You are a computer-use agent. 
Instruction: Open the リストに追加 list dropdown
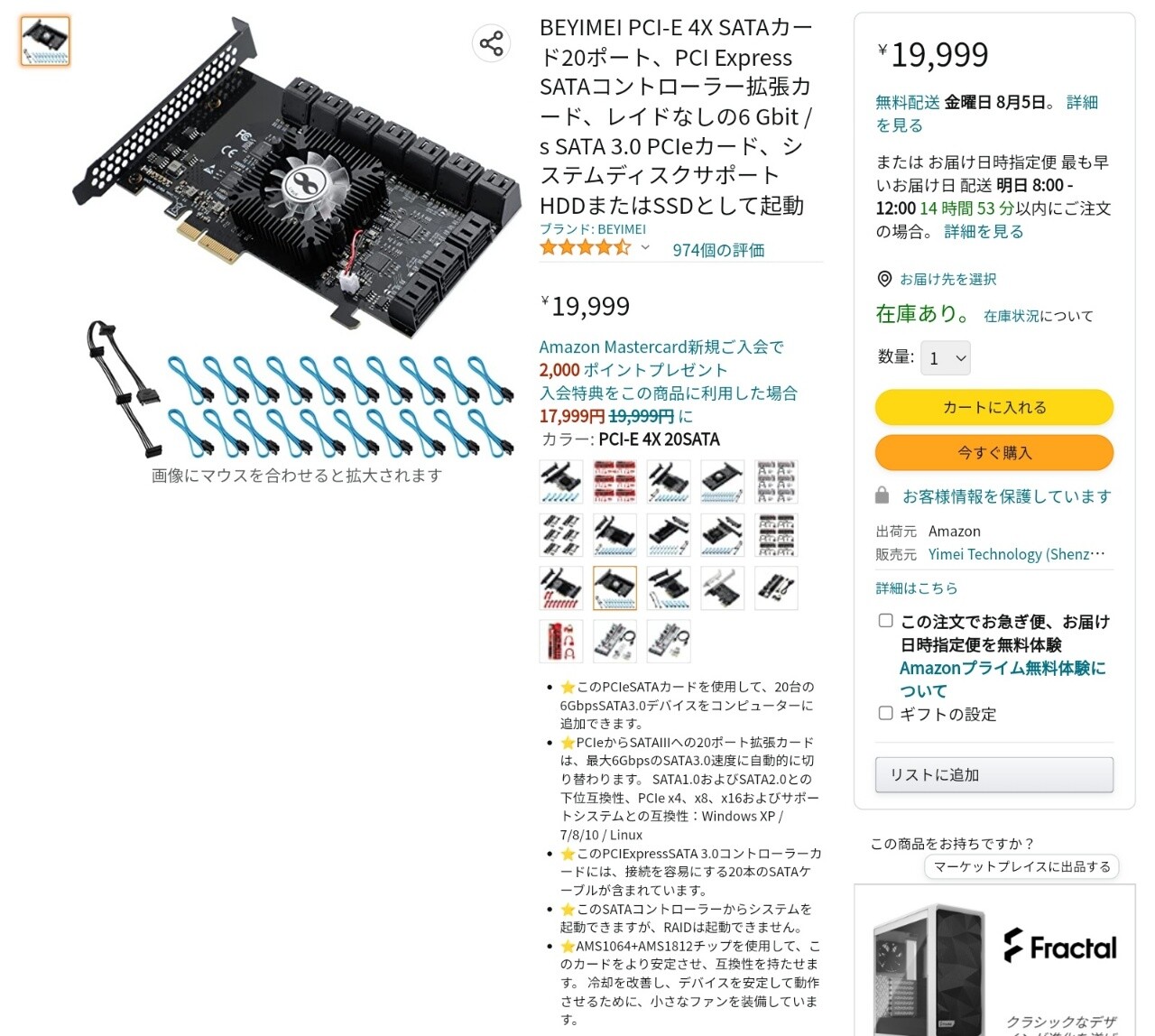point(994,775)
